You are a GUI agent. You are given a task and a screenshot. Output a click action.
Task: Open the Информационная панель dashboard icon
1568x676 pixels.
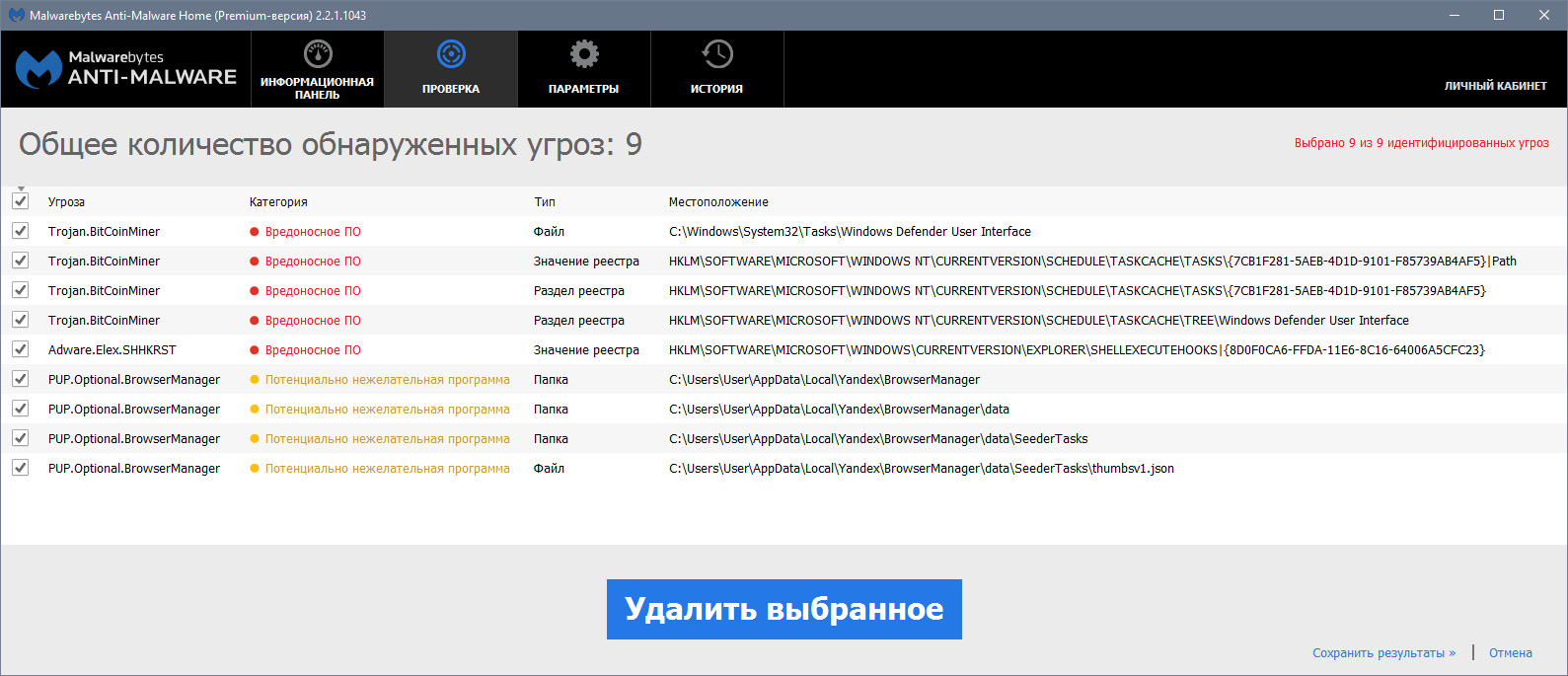coord(317,54)
